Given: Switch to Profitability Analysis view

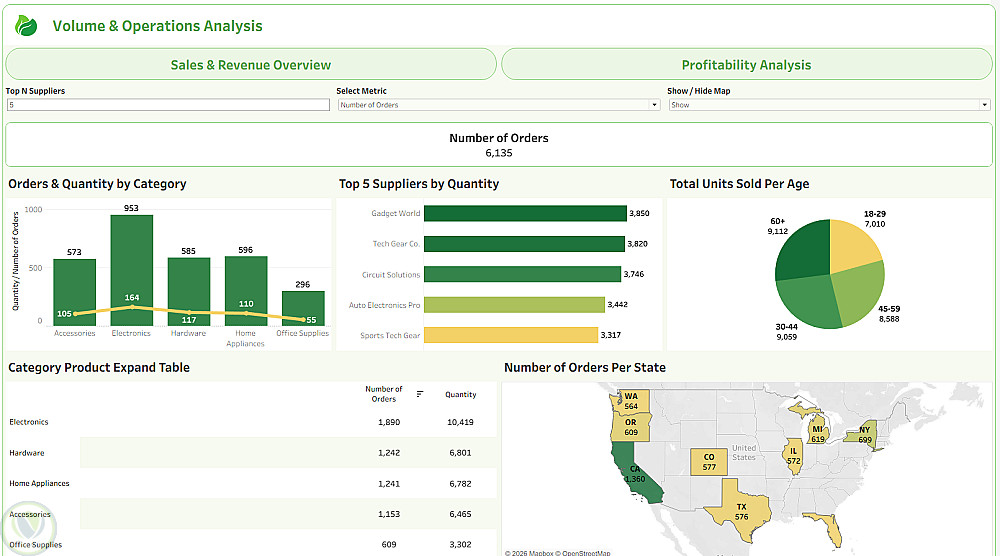Looking at the screenshot, I should (746, 65).
